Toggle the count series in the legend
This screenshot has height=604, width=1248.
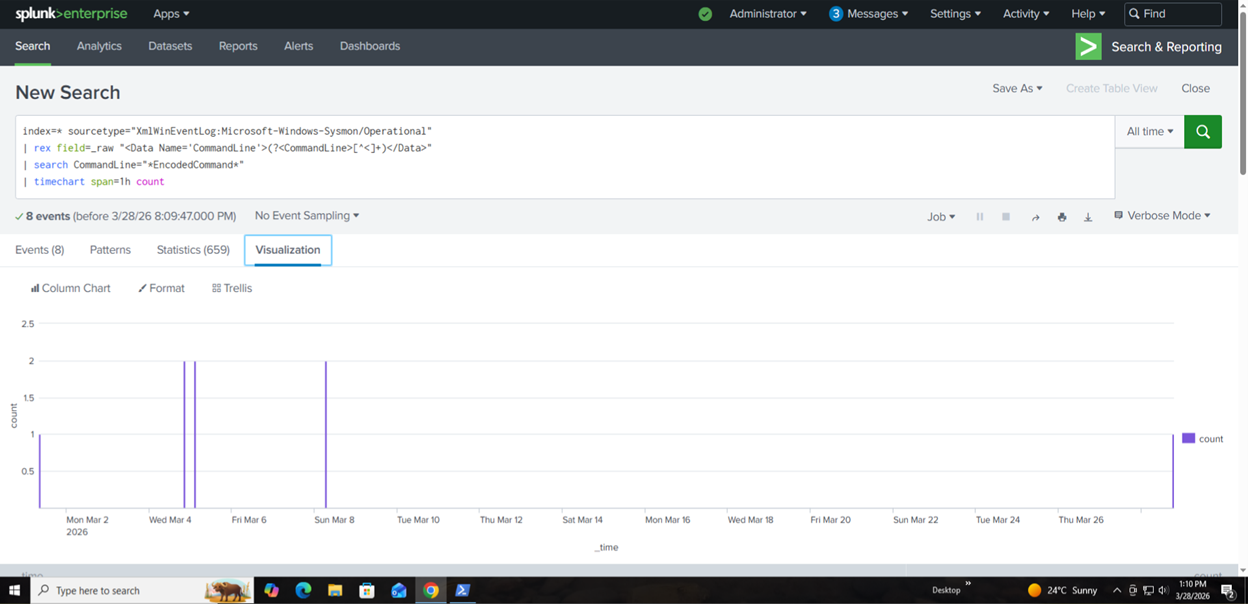pos(1202,439)
